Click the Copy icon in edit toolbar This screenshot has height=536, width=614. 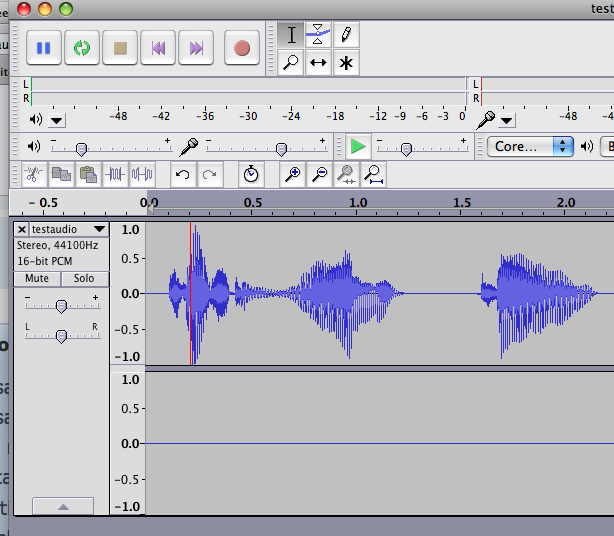pos(61,174)
